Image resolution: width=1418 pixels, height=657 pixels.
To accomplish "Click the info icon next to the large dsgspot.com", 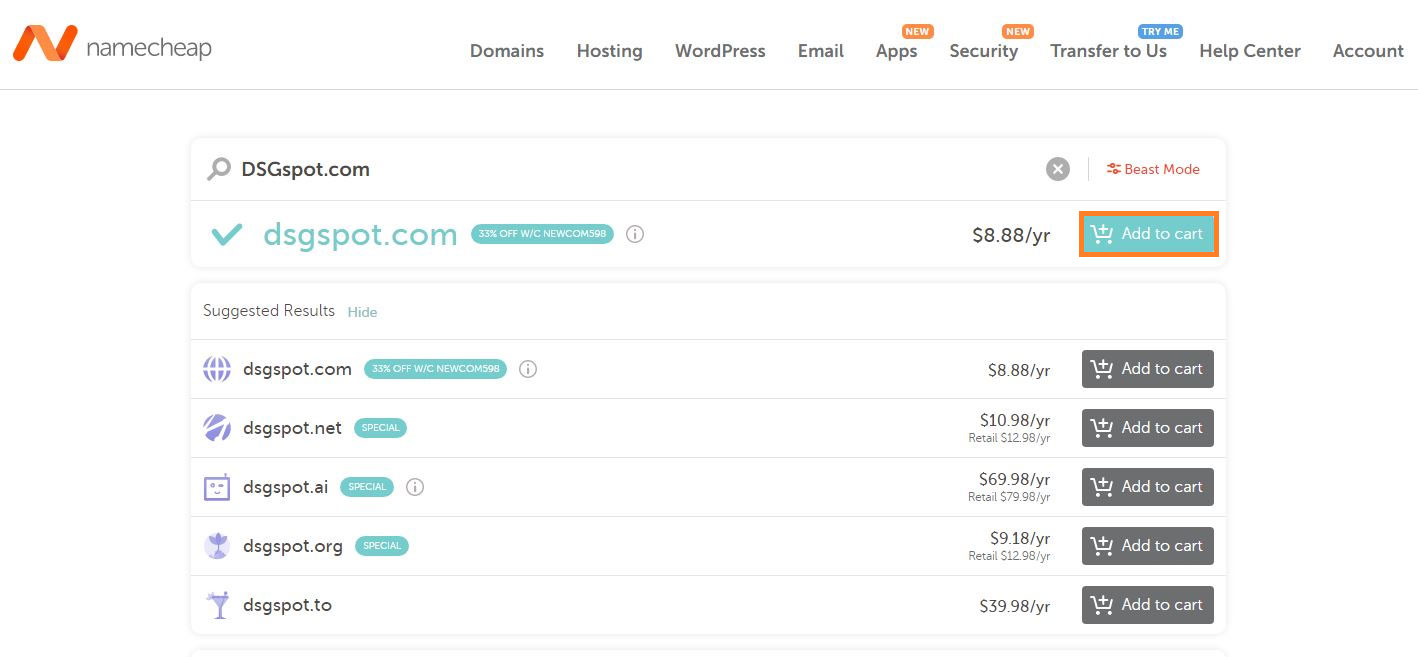I will point(635,234).
